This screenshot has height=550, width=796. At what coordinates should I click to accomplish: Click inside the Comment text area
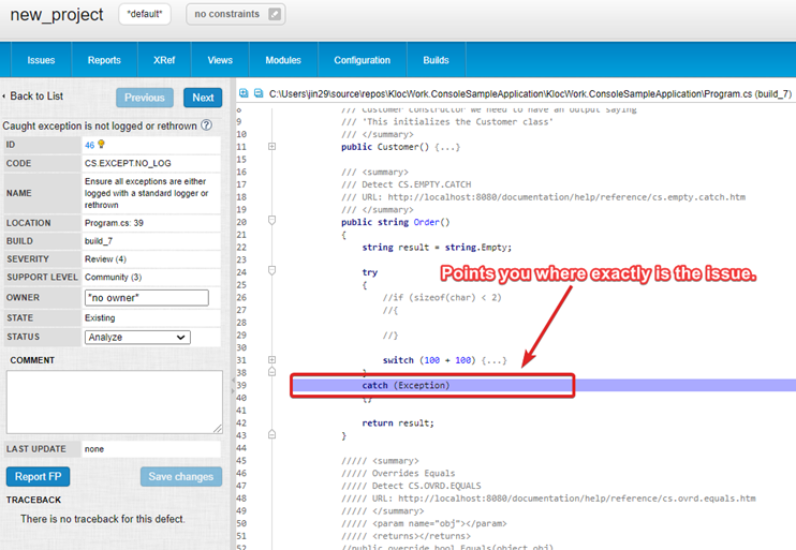coord(114,402)
